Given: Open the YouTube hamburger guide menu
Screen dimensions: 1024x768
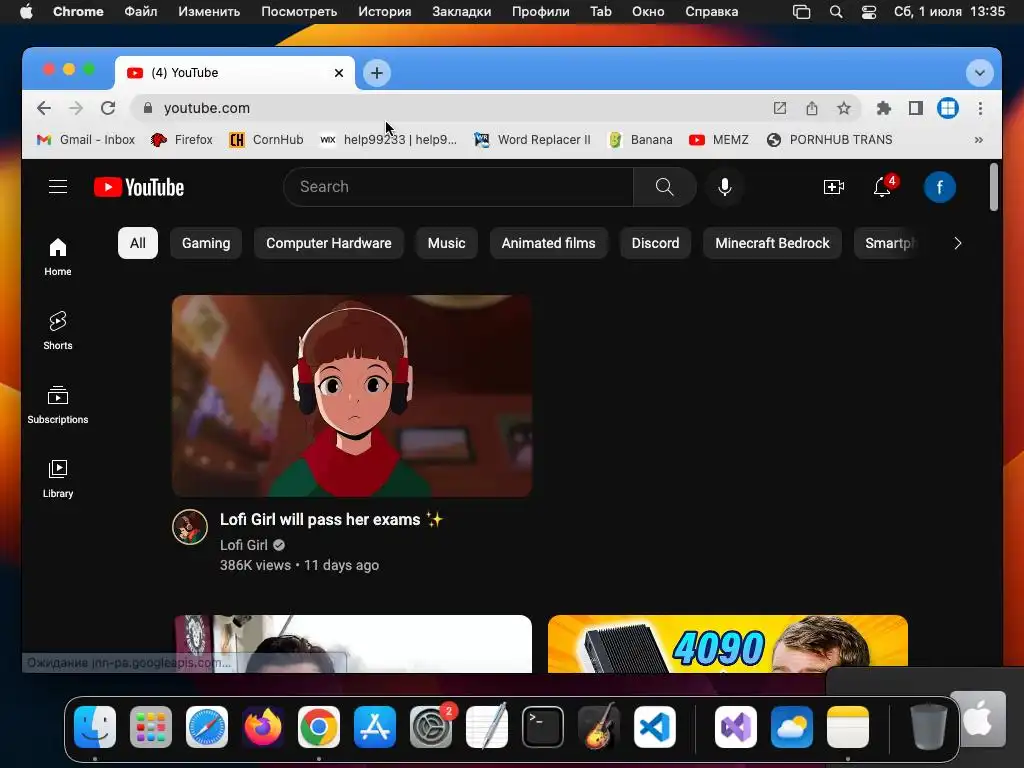Looking at the screenshot, I should pyautogui.click(x=58, y=187).
